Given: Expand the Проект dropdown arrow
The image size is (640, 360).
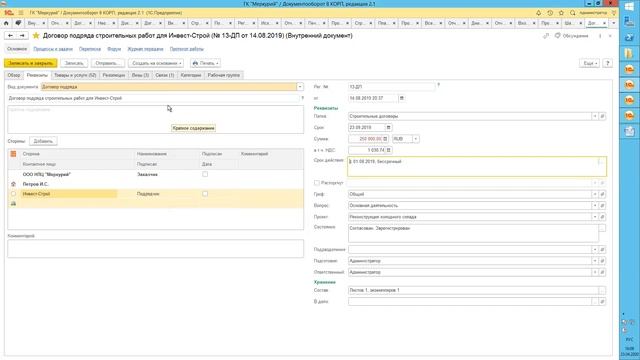Looking at the screenshot, I should point(595,217).
